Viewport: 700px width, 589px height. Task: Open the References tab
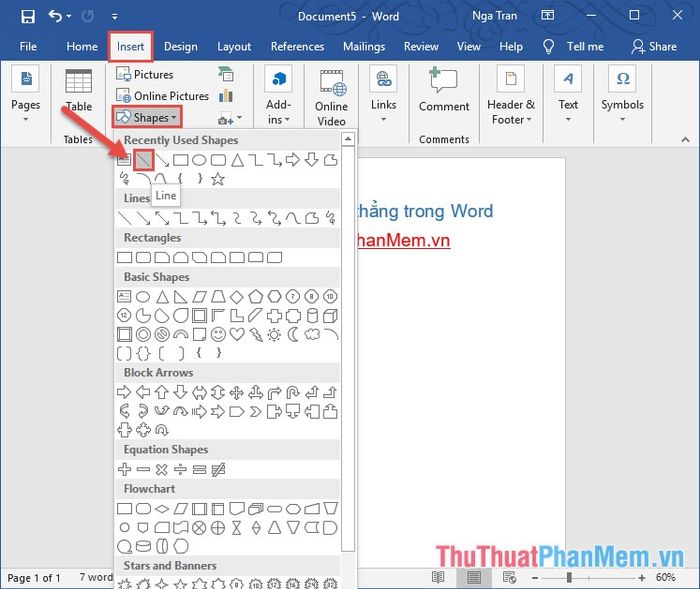(x=297, y=46)
